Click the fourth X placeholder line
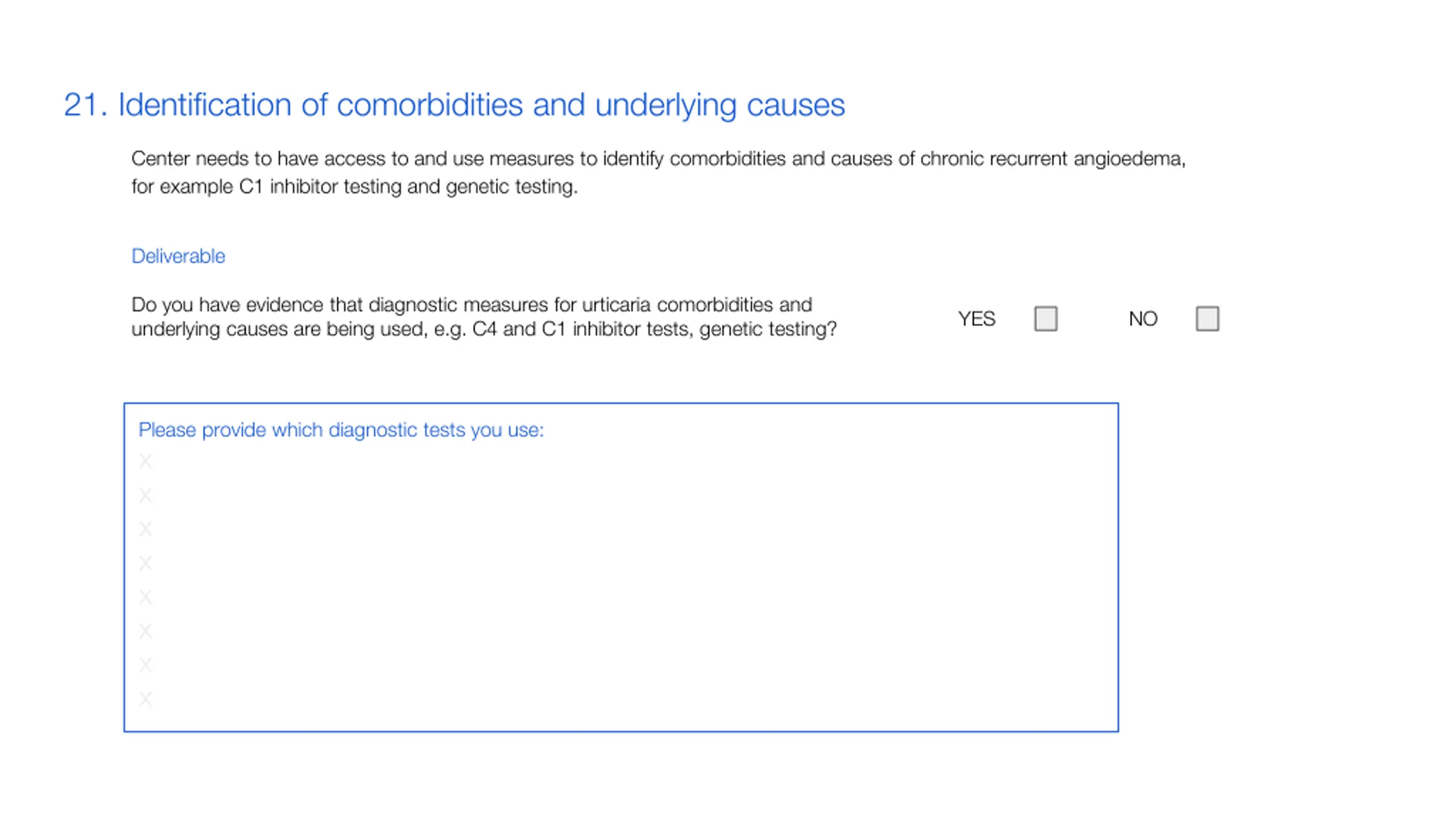The image size is (1456, 819). coord(146,563)
